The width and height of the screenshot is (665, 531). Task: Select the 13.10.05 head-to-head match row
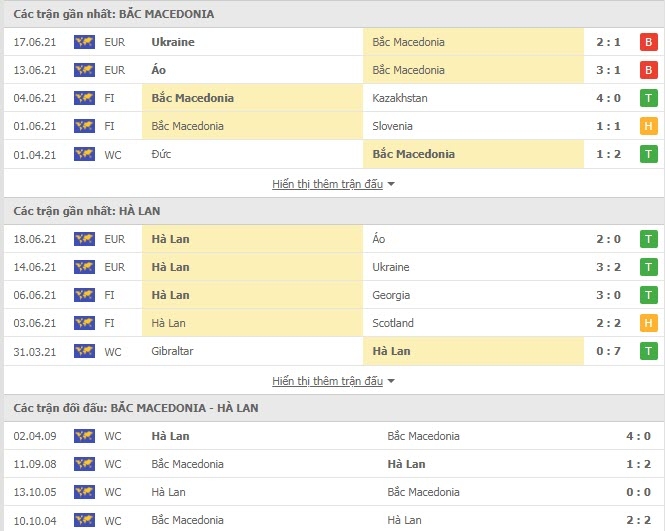coord(333,492)
